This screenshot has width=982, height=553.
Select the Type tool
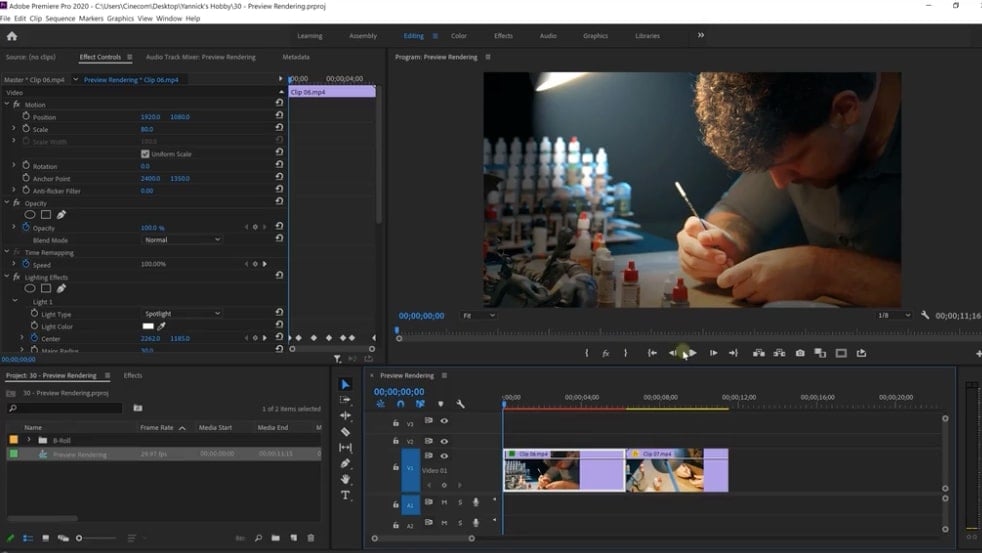click(x=345, y=495)
